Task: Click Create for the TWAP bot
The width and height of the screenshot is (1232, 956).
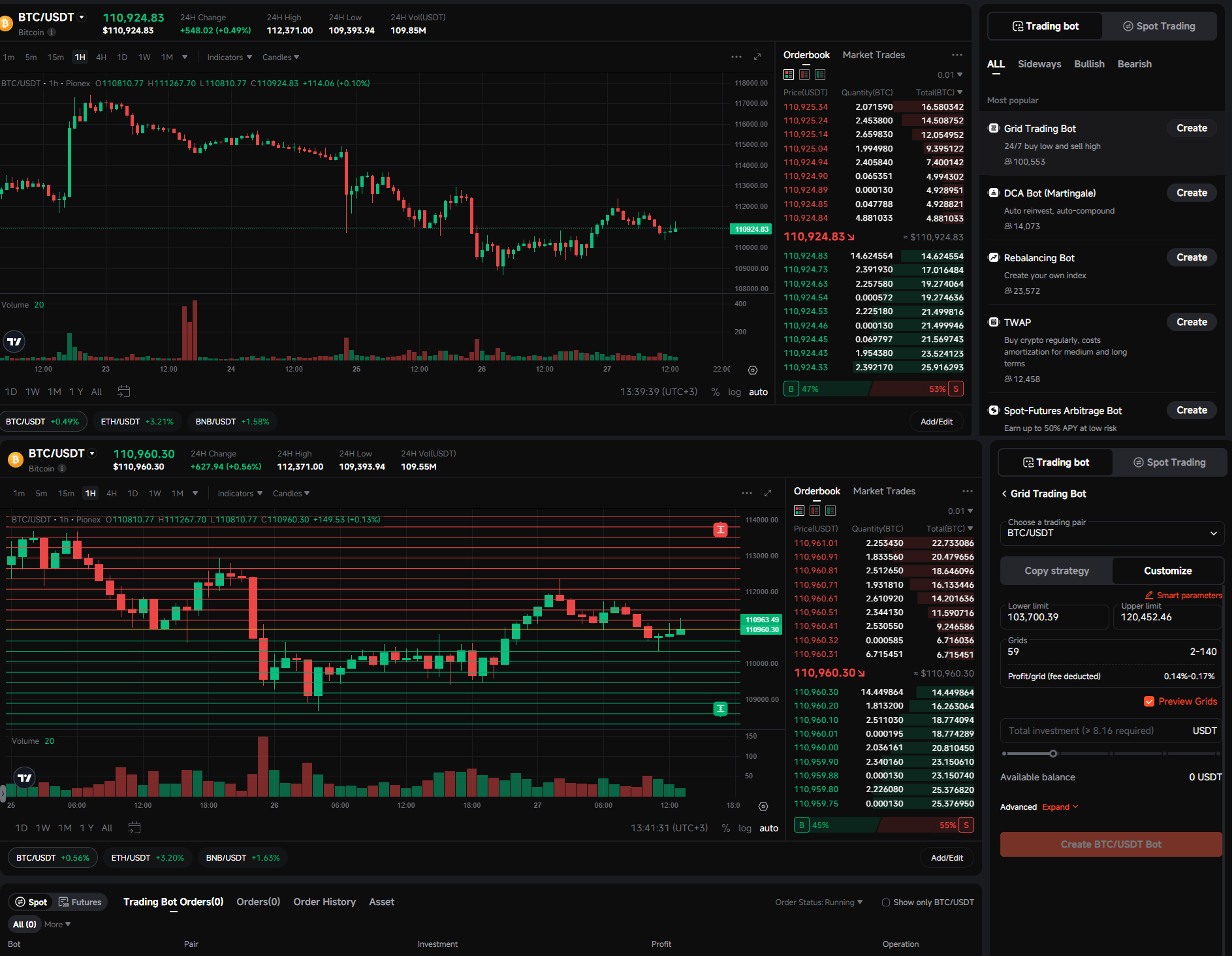Action: (1192, 322)
